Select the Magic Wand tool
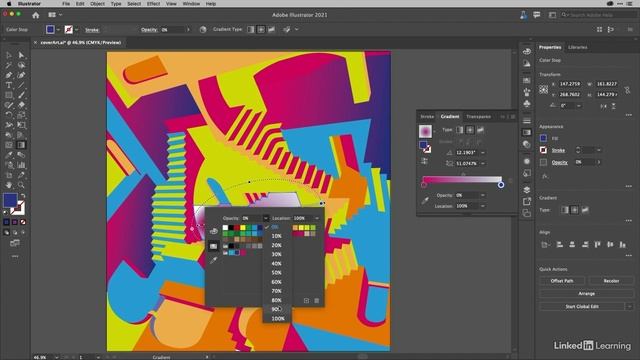 9,65
